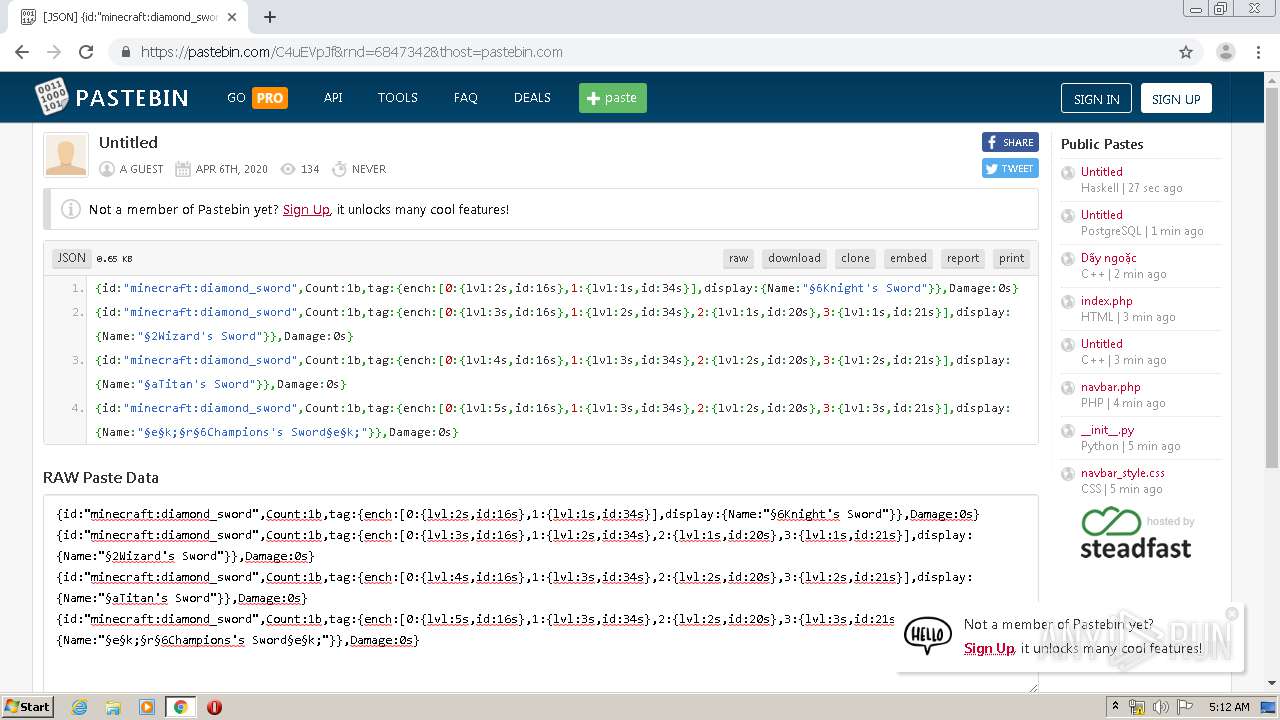Open the navbar_style.css public paste
Image resolution: width=1280 pixels, height=720 pixels.
pyautogui.click(x=1122, y=473)
